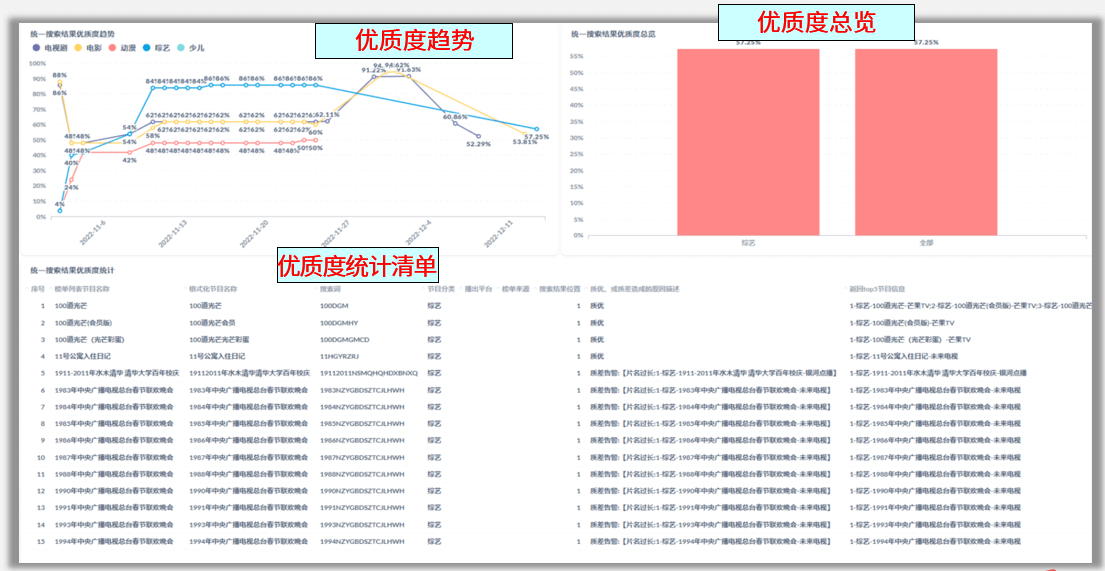Sort by 序号 column header
The height and width of the screenshot is (571, 1105).
38,289
